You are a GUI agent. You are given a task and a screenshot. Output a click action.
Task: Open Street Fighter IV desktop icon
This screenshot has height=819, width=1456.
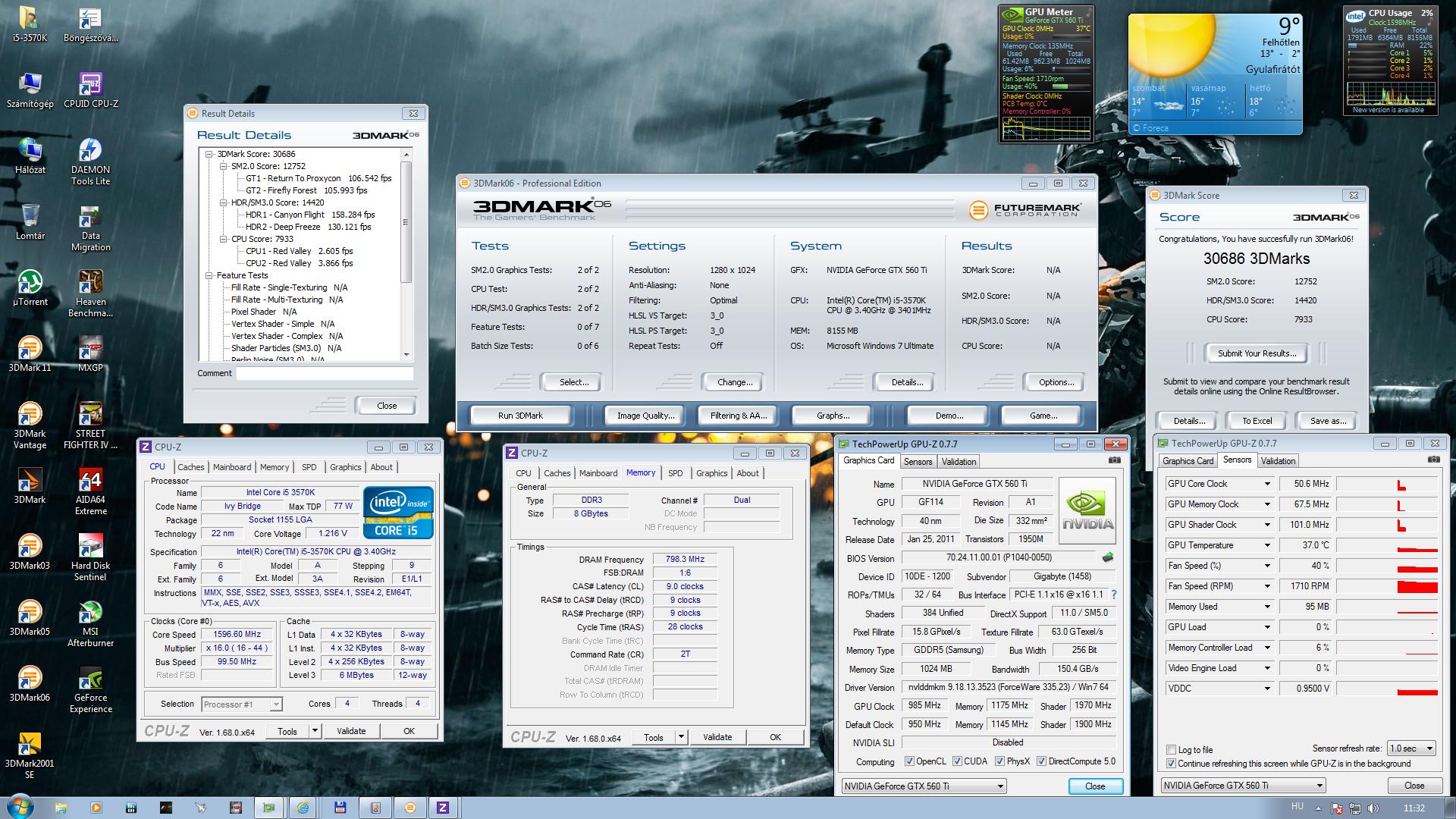[91, 425]
